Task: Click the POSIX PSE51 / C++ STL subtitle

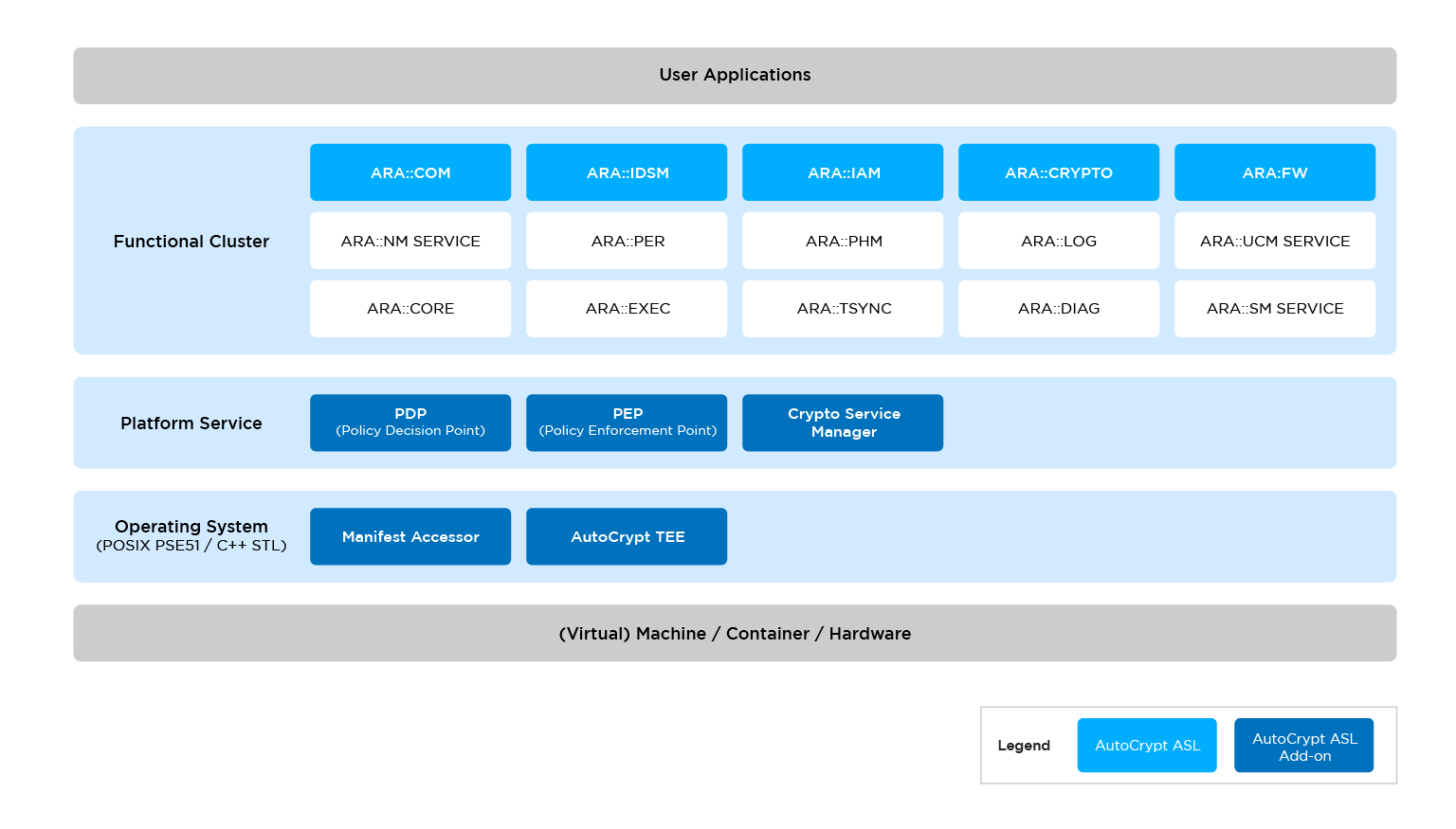Action: pos(191,546)
